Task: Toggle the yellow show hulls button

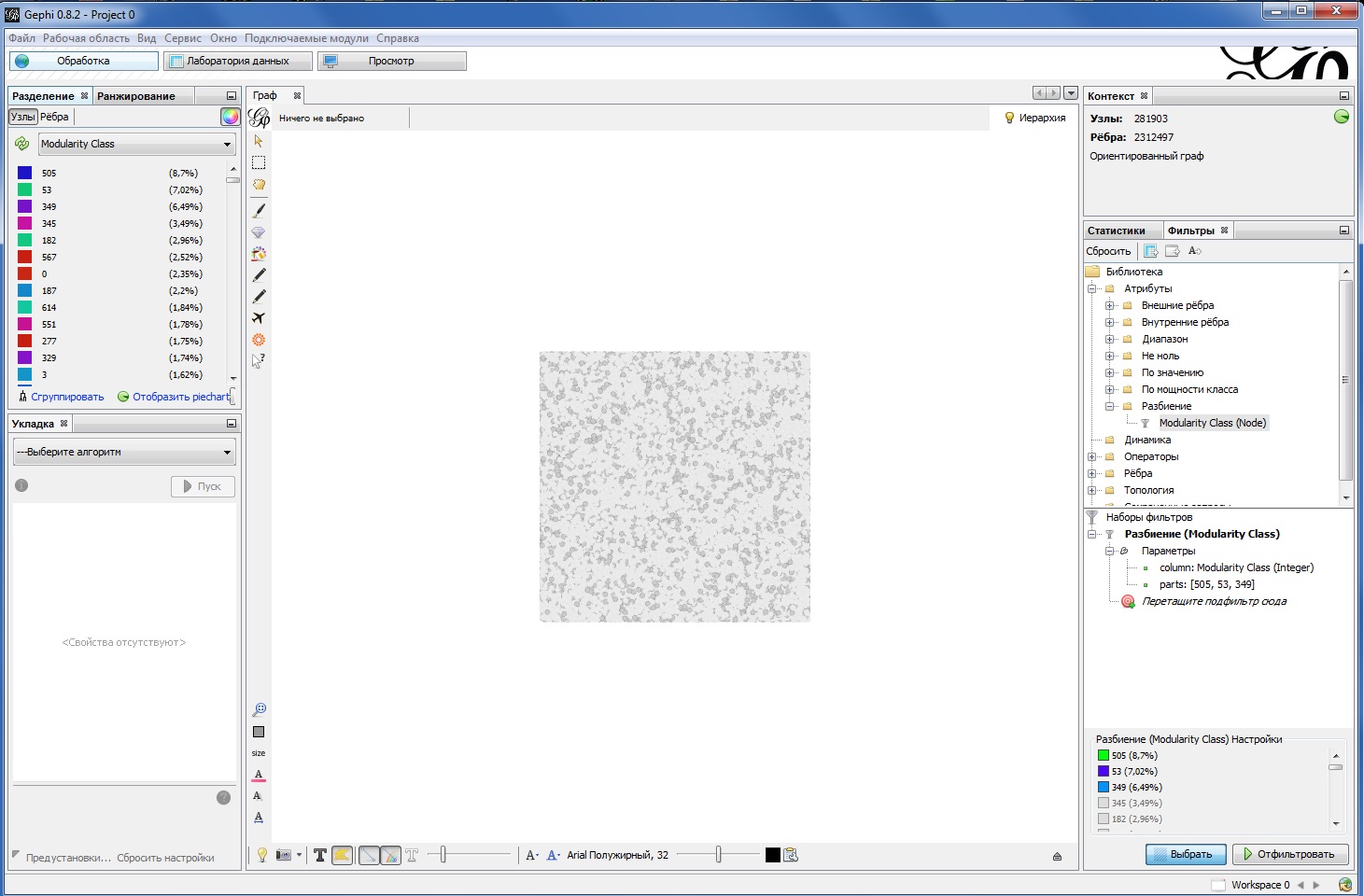Action: (343, 855)
